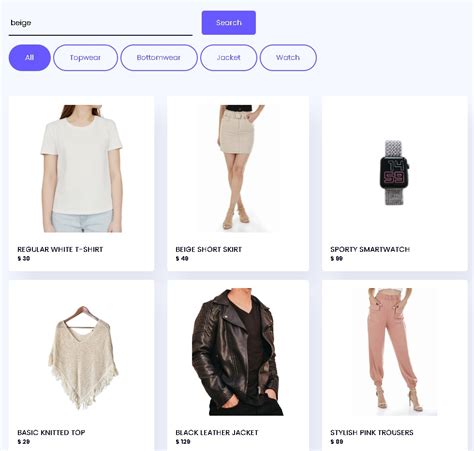Select the All category filter
474x451 pixels.
point(30,58)
